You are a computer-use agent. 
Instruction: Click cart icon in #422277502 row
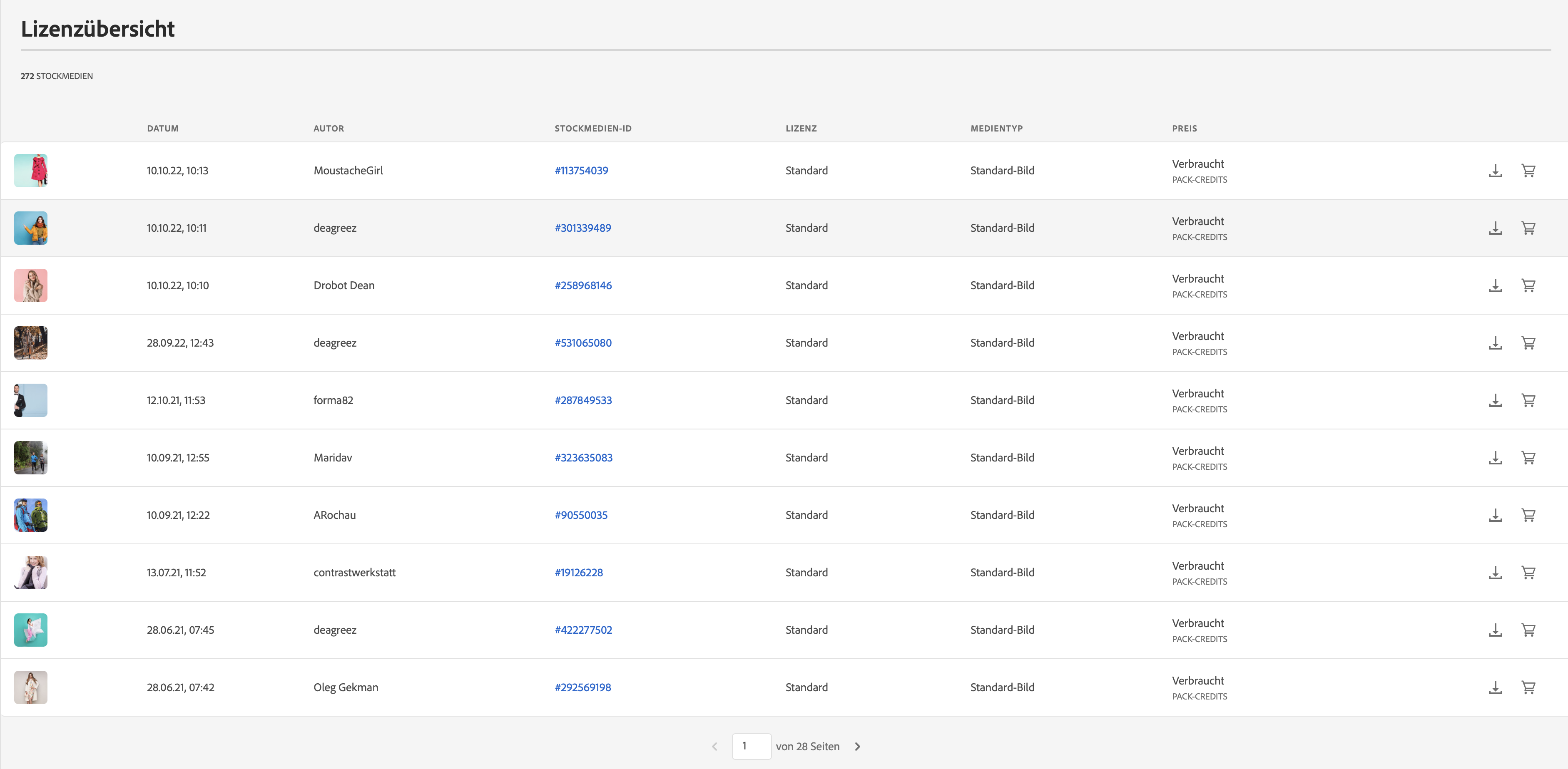click(1528, 630)
